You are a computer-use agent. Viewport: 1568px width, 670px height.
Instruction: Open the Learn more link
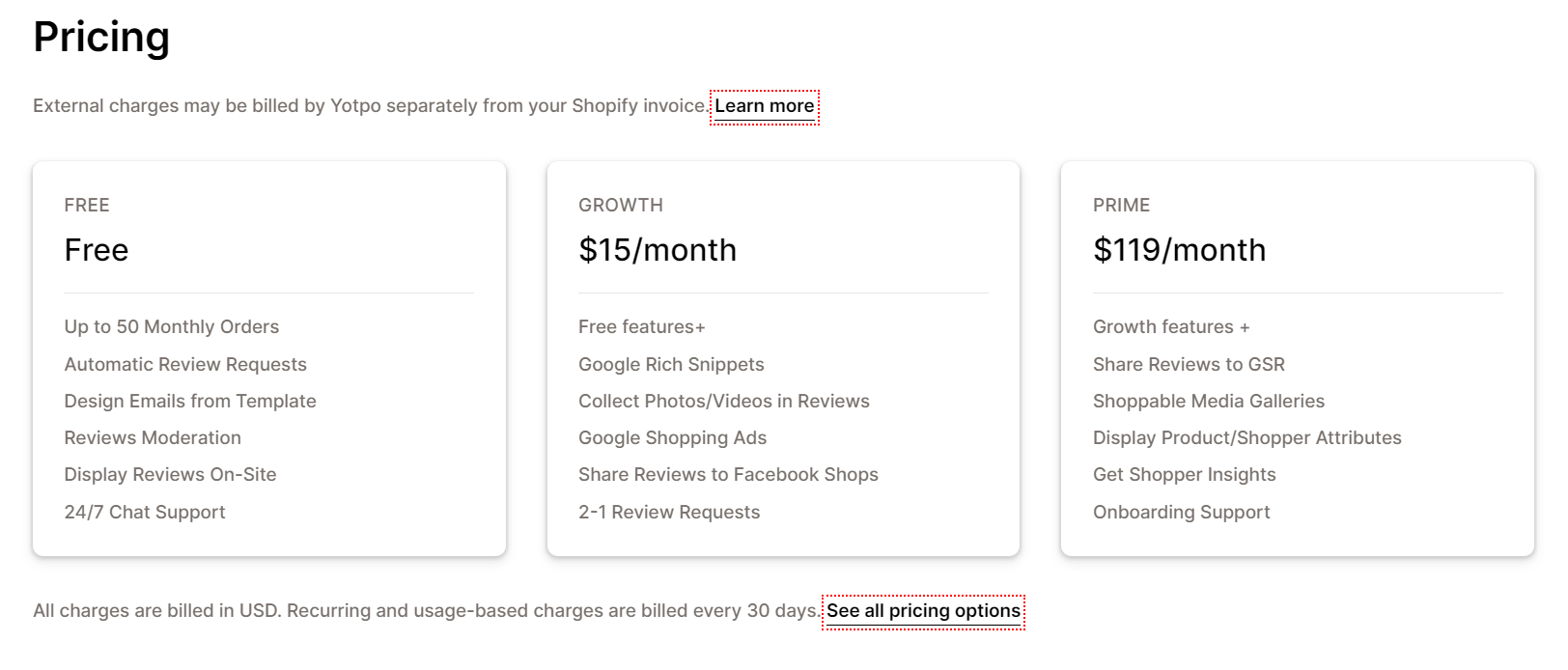coord(765,106)
